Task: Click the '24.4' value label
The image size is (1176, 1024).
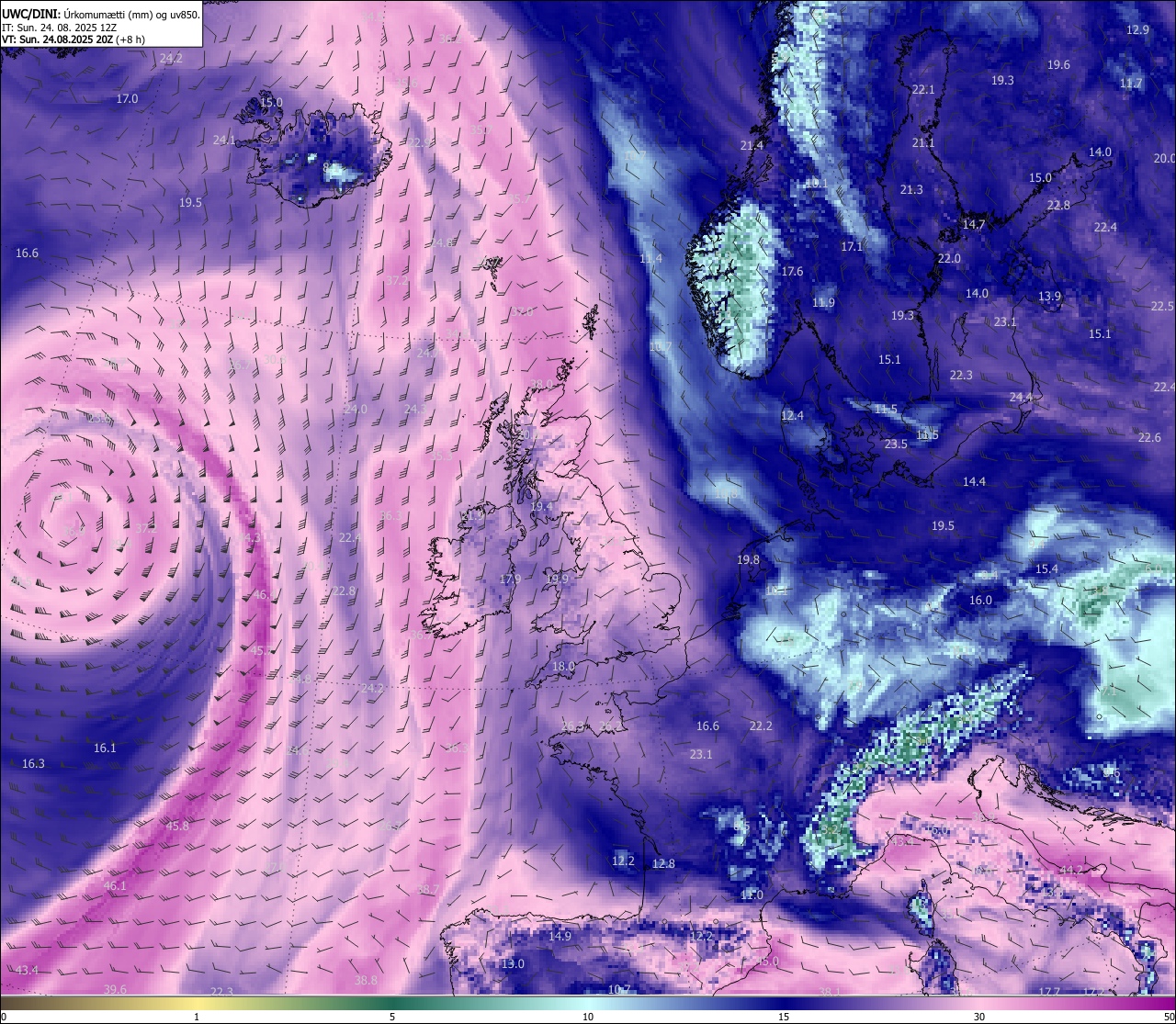Action: (1021, 397)
